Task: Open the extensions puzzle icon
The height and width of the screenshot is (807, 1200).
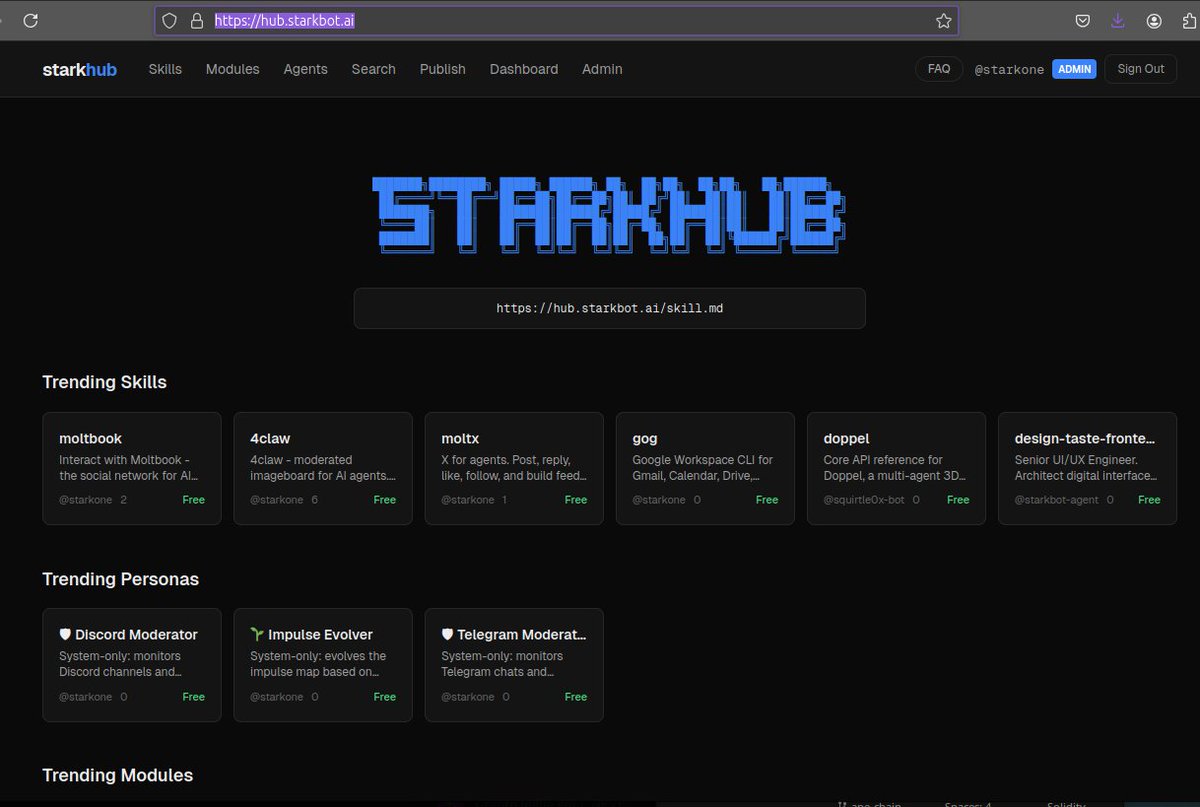Action: (x=1189, y=21)
